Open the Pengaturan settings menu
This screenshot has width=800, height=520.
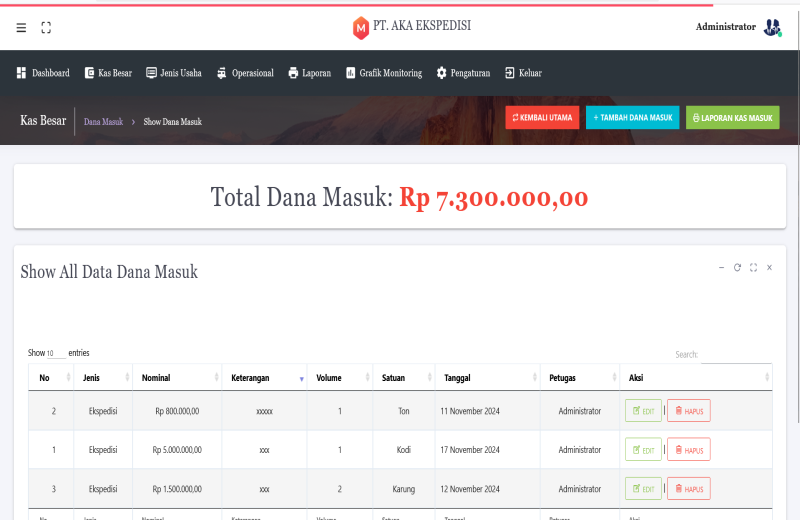463,73
